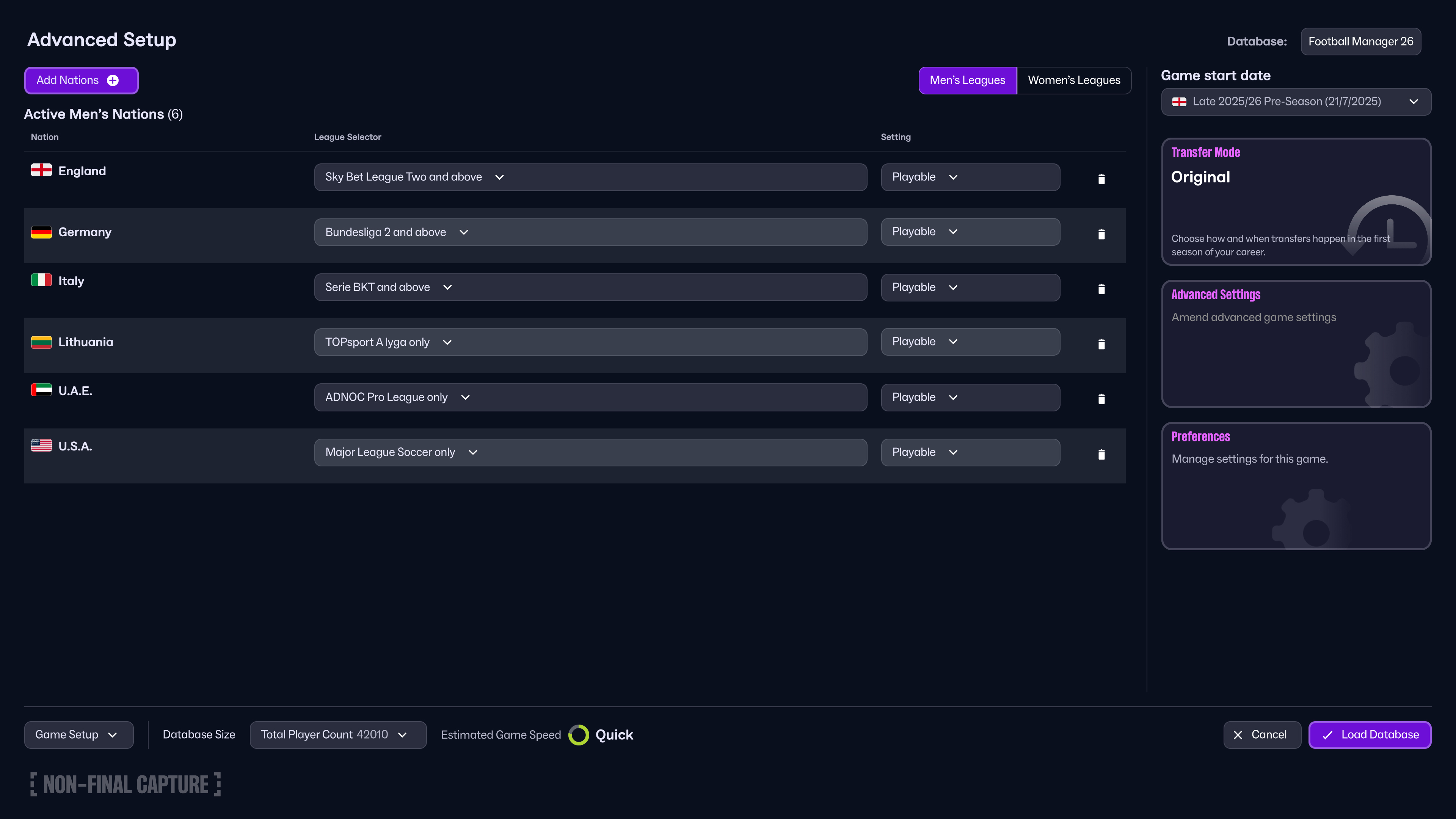Open the Game Setup menu
The image size is (1456, 819).
click(x=78, y=735)
